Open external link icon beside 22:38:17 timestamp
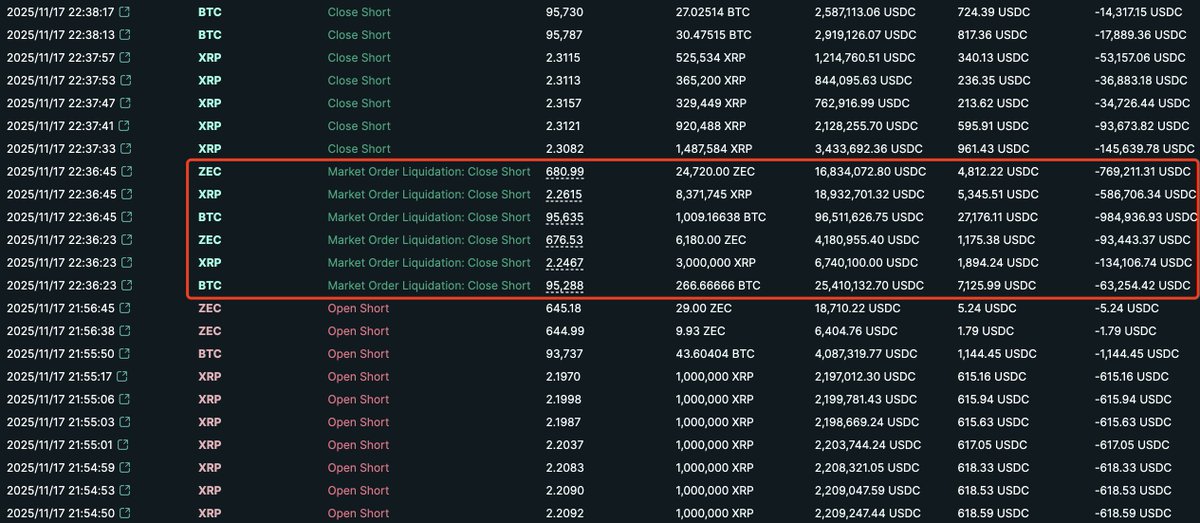 124,12
